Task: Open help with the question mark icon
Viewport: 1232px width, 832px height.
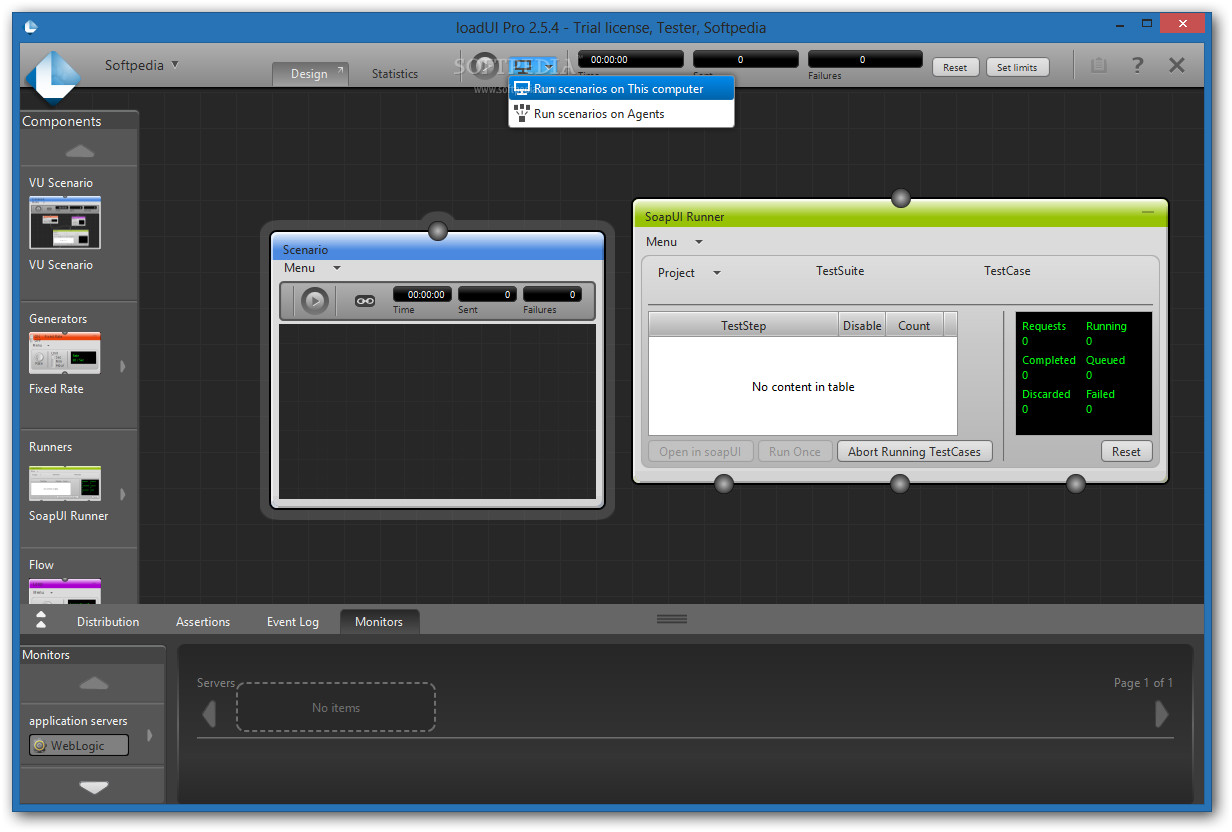Action: tap(1137, 65)
